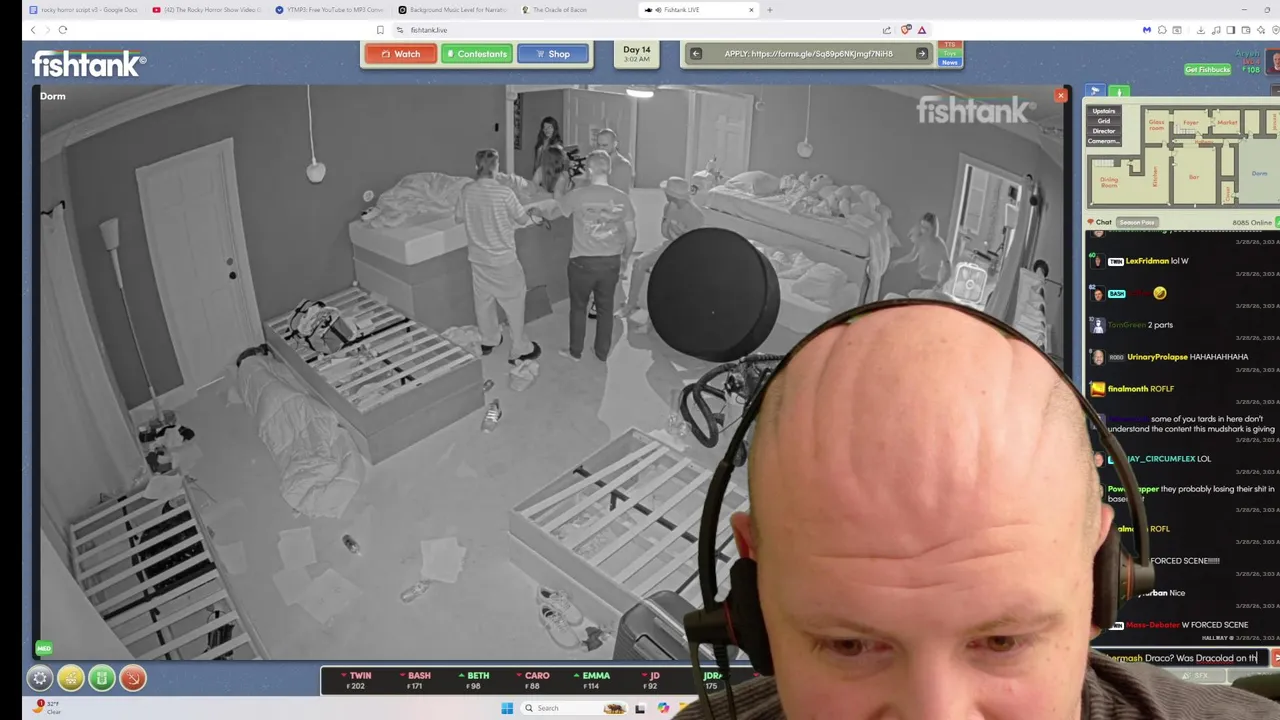The width and height of the screenshot is (1280, 720).
Task: Click the address bar URL
Action: click(429, 30)
